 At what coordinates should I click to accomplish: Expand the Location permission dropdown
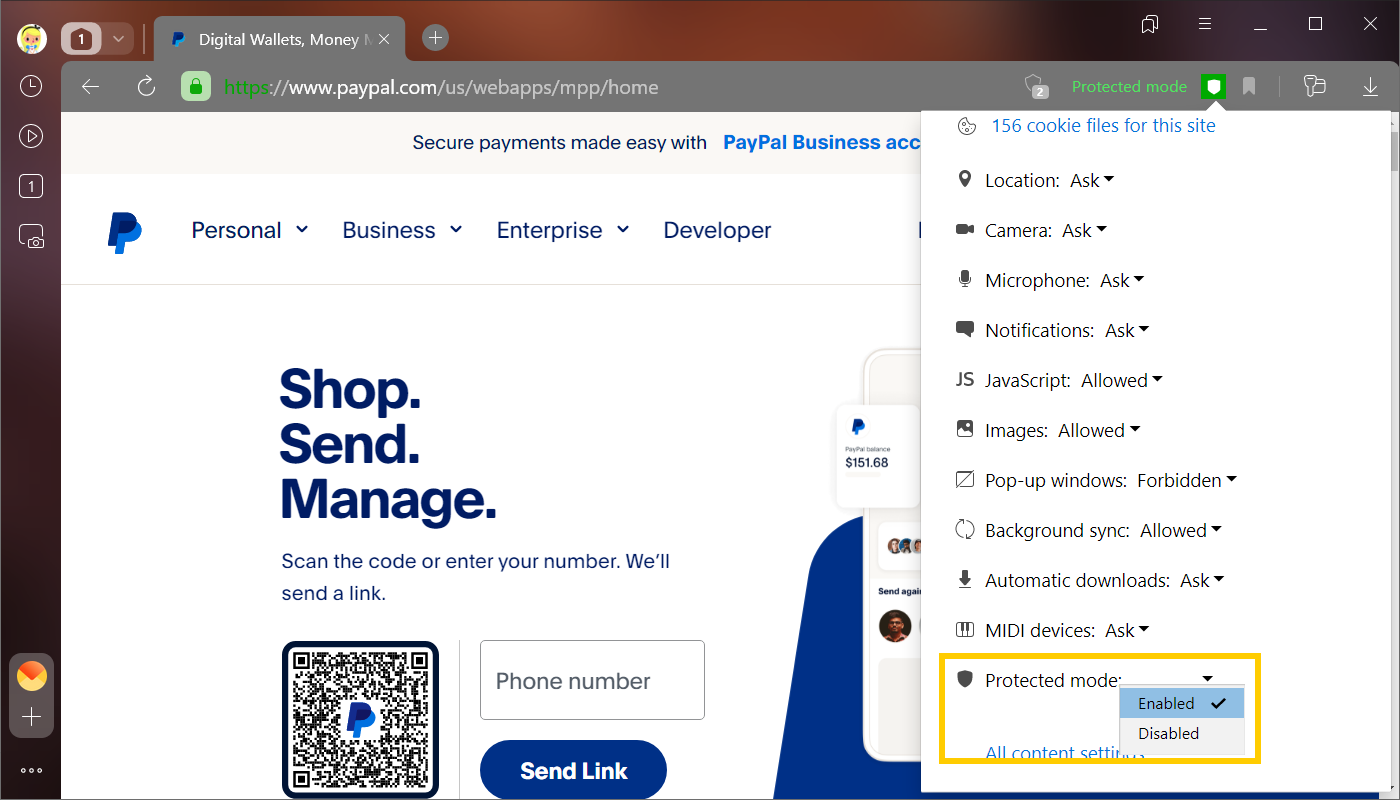1092,181
